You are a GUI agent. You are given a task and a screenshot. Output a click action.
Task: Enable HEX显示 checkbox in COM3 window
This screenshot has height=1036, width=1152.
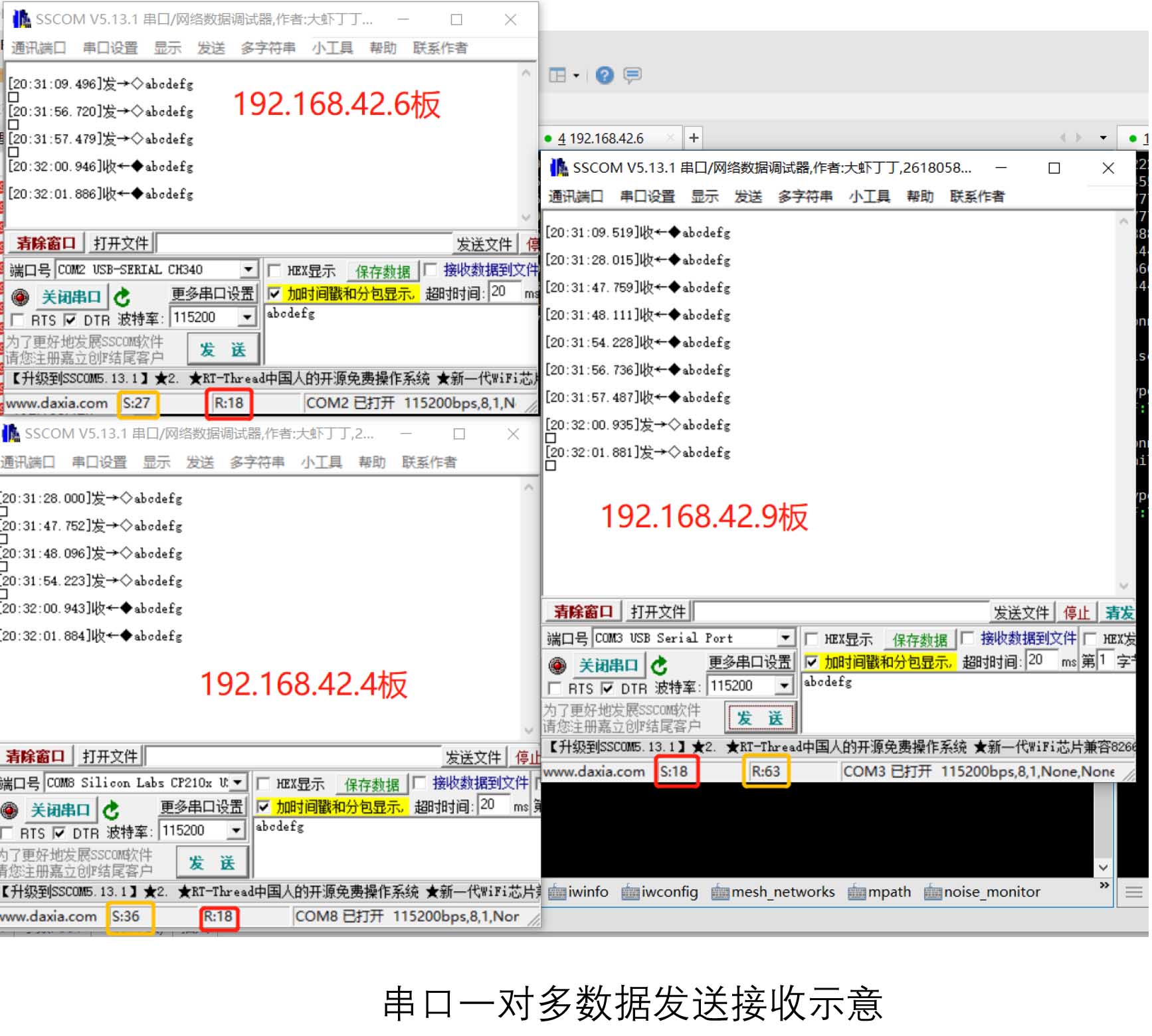[812, 639]
